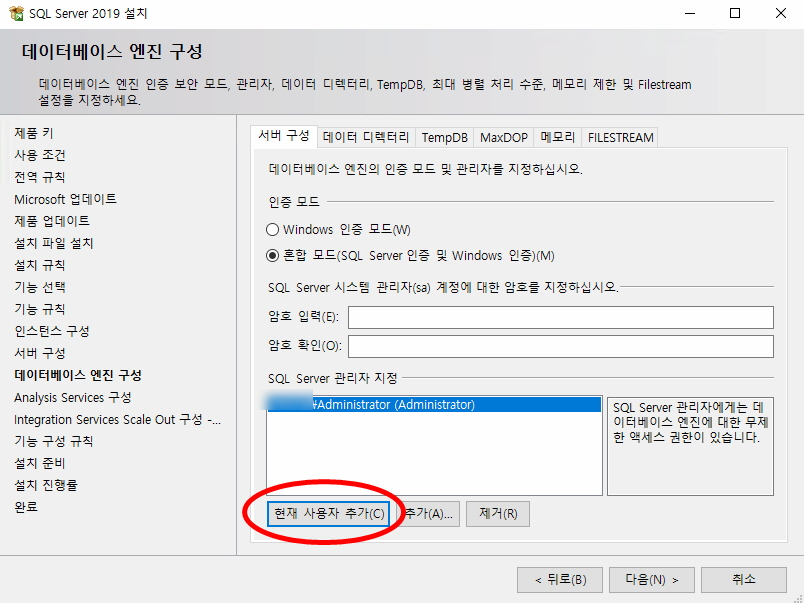804x603 pixels.
Task: Click 제품 업데이트 step in sidebar
Action: pyautogui.click(x=52, y=222)
